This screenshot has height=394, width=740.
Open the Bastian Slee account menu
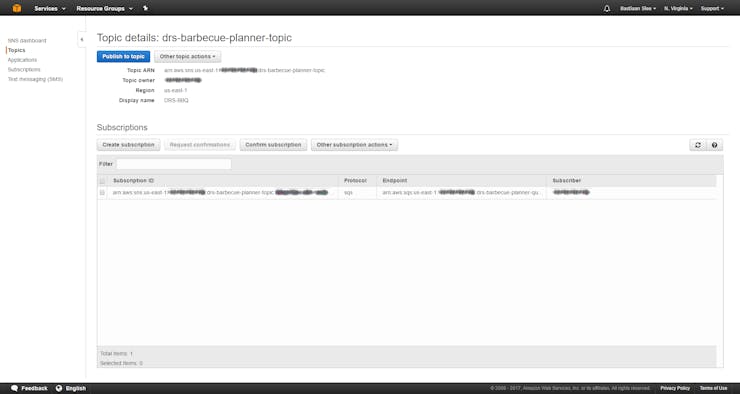pos(638,8)
